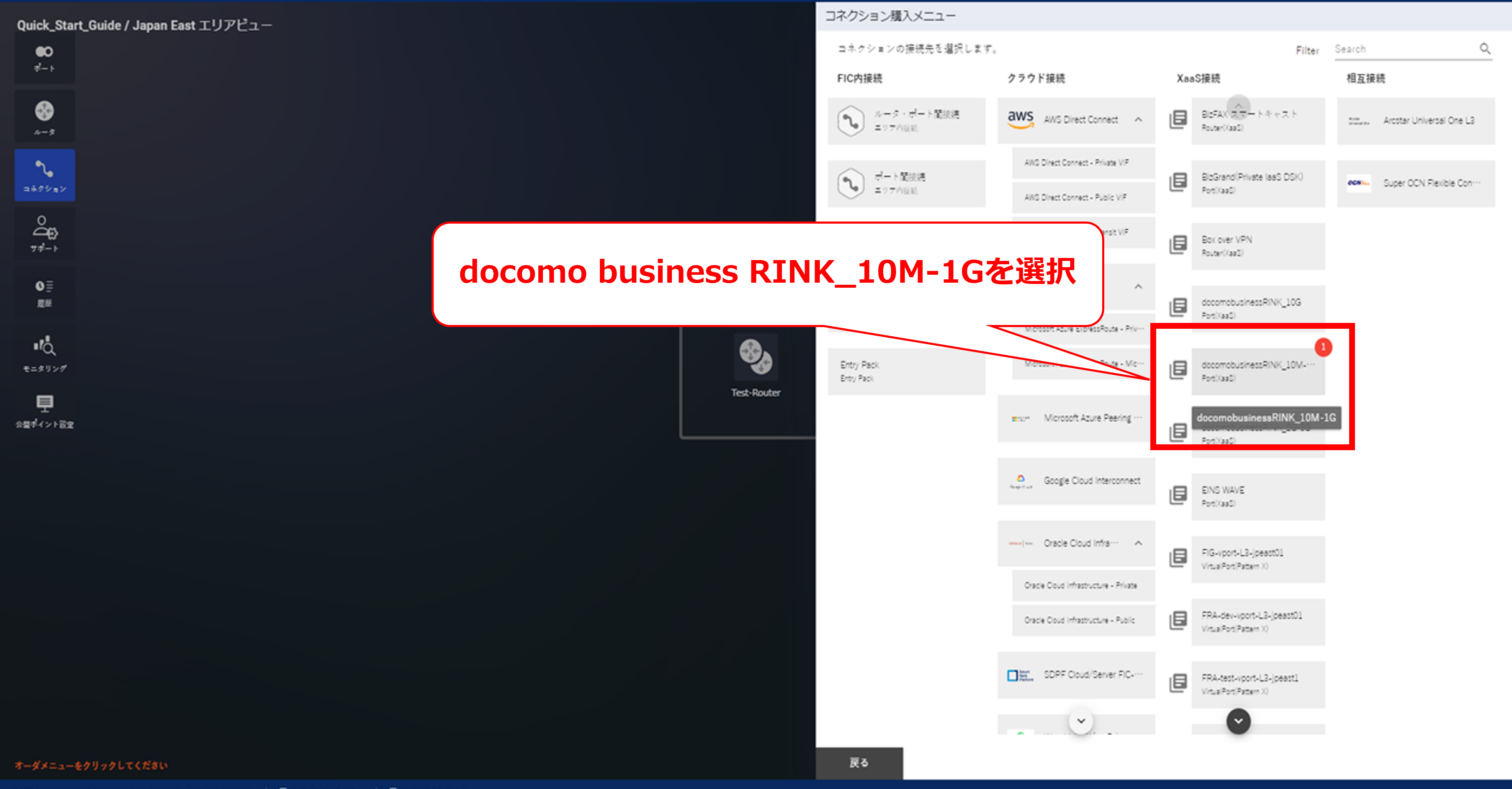Click the cloud list white down-arrow button

[x=1080, y=721]
